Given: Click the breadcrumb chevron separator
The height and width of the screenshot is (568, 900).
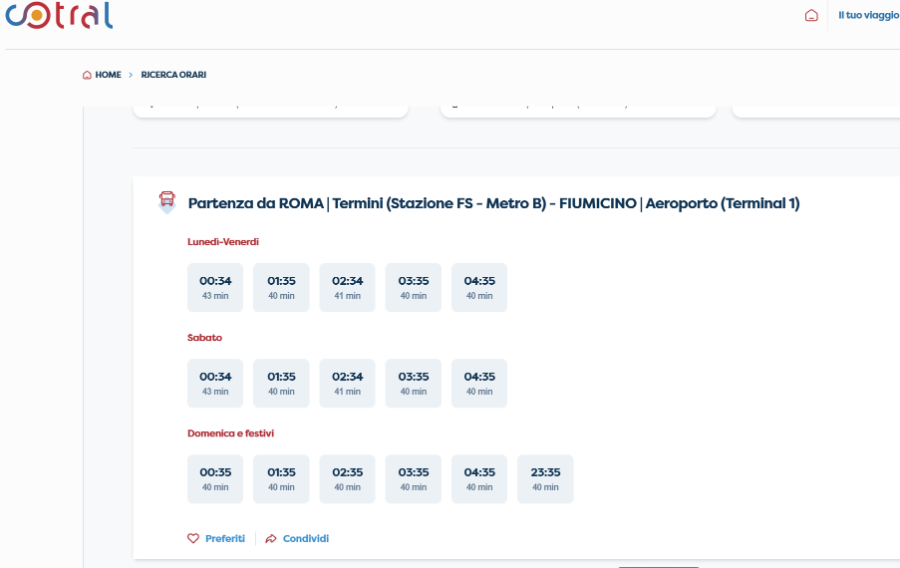Looking at the screenshot, I should coord(131,75).
